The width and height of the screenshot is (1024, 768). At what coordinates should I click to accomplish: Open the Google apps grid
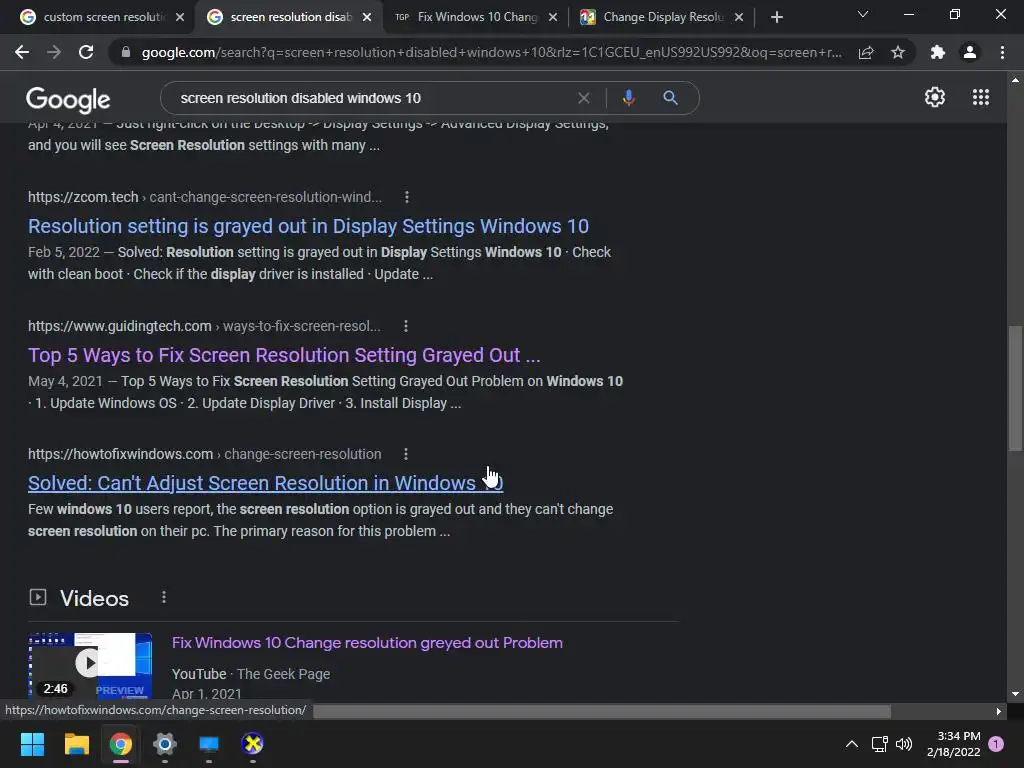click(x=980, y=97)
